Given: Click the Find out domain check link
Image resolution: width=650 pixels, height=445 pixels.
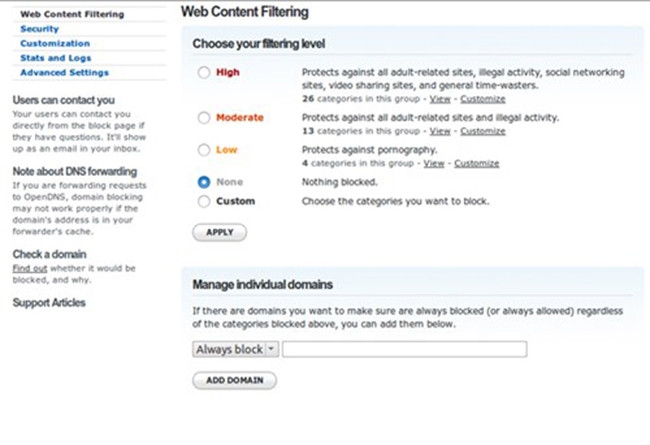Looking at the screenshot, I should pos(29,269).
